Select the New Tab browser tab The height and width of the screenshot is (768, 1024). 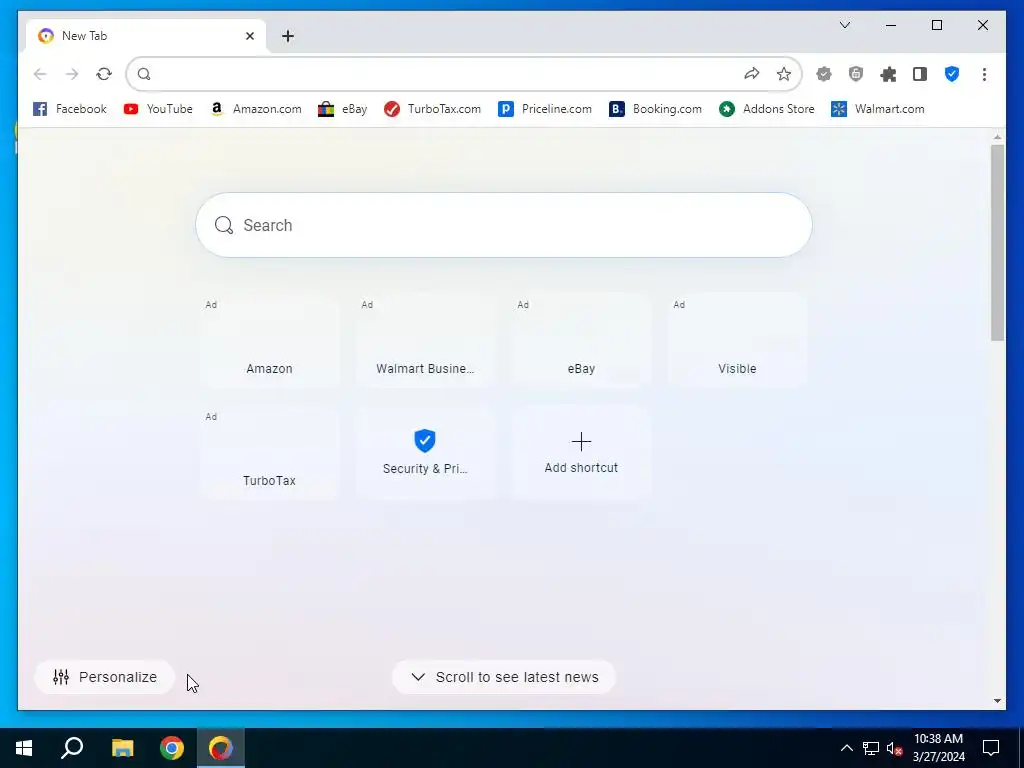pos(146,36)
